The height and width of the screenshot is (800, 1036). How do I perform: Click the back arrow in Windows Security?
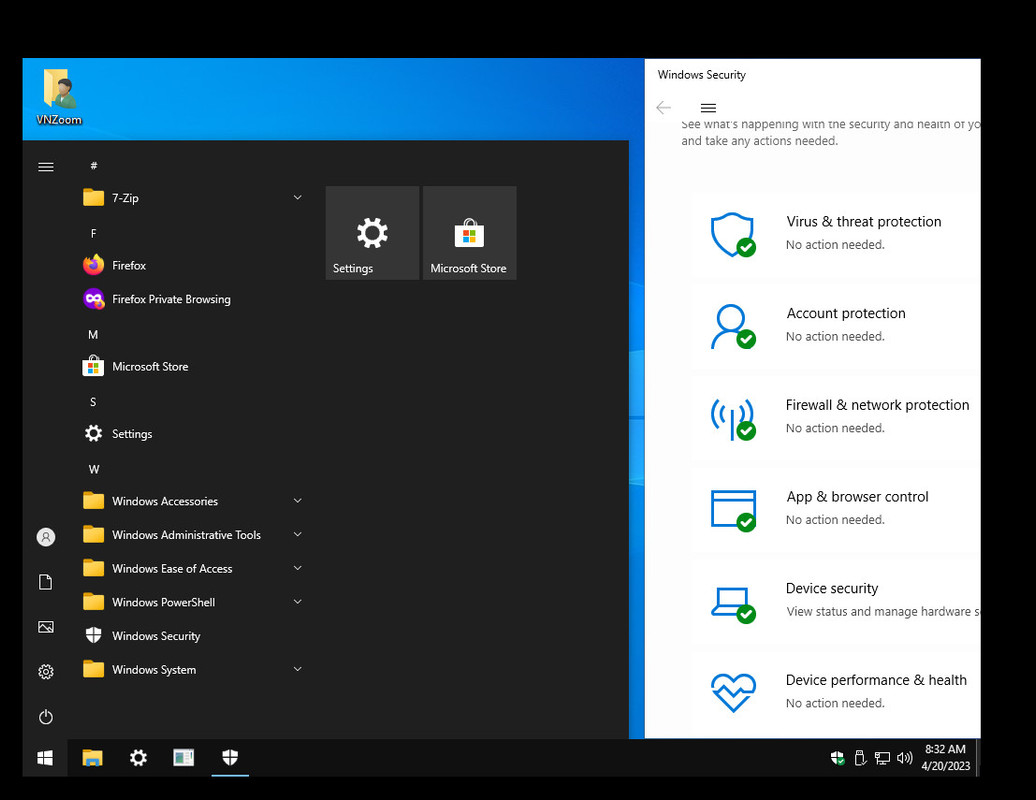pos(663,108)
